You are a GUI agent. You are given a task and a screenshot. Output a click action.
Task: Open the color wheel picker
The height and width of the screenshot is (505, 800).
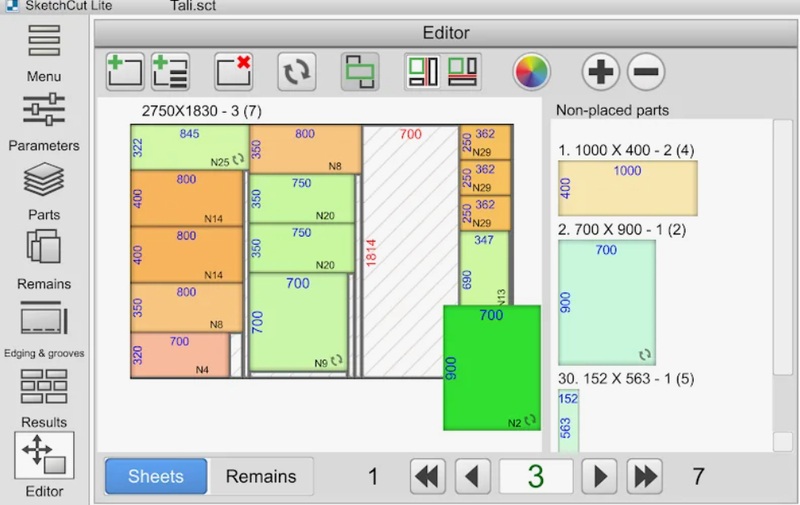click(x=532, y=71)
